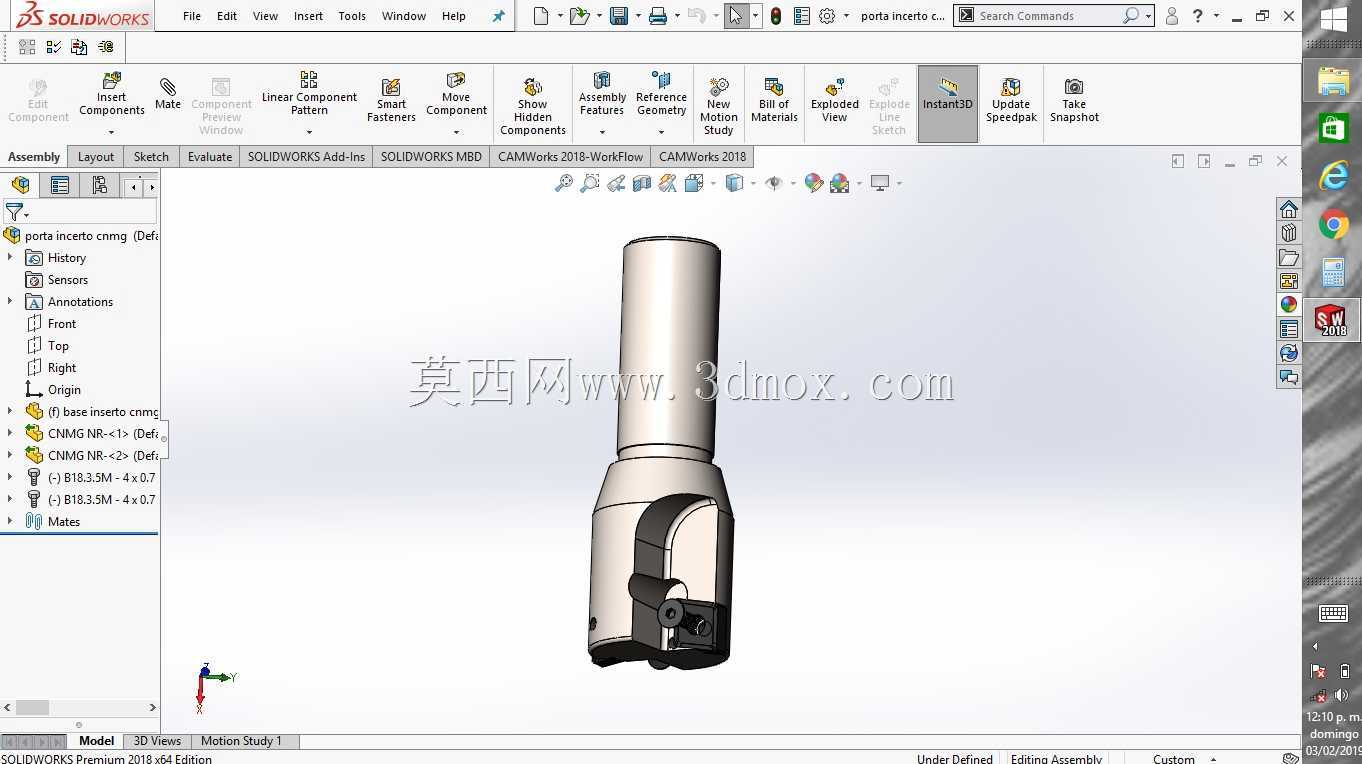The width and height of the screenshot is (1362, 764).
Task: Open the Motion Study 1 tab
Action: click(241, 741)
